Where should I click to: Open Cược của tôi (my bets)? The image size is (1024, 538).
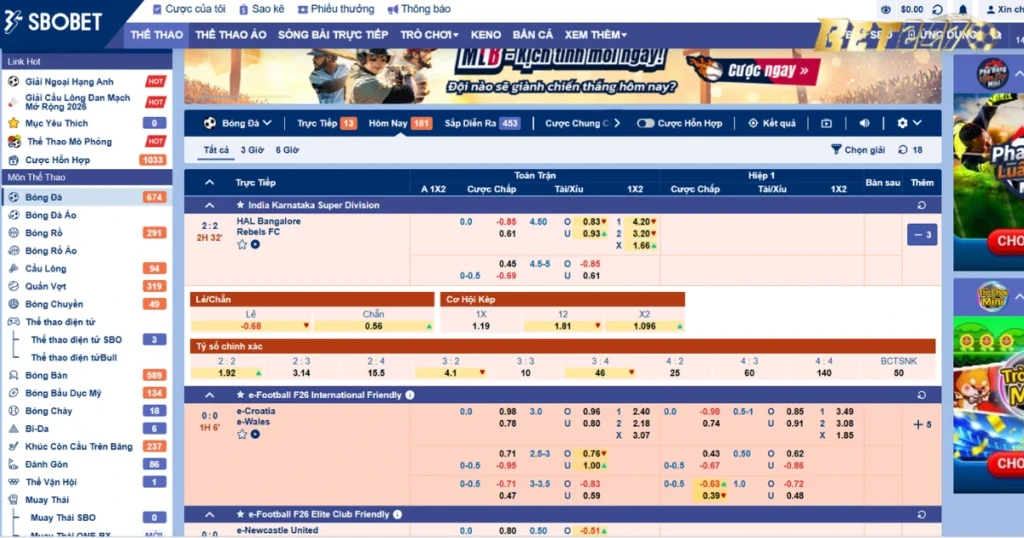[x=189, y=9]
